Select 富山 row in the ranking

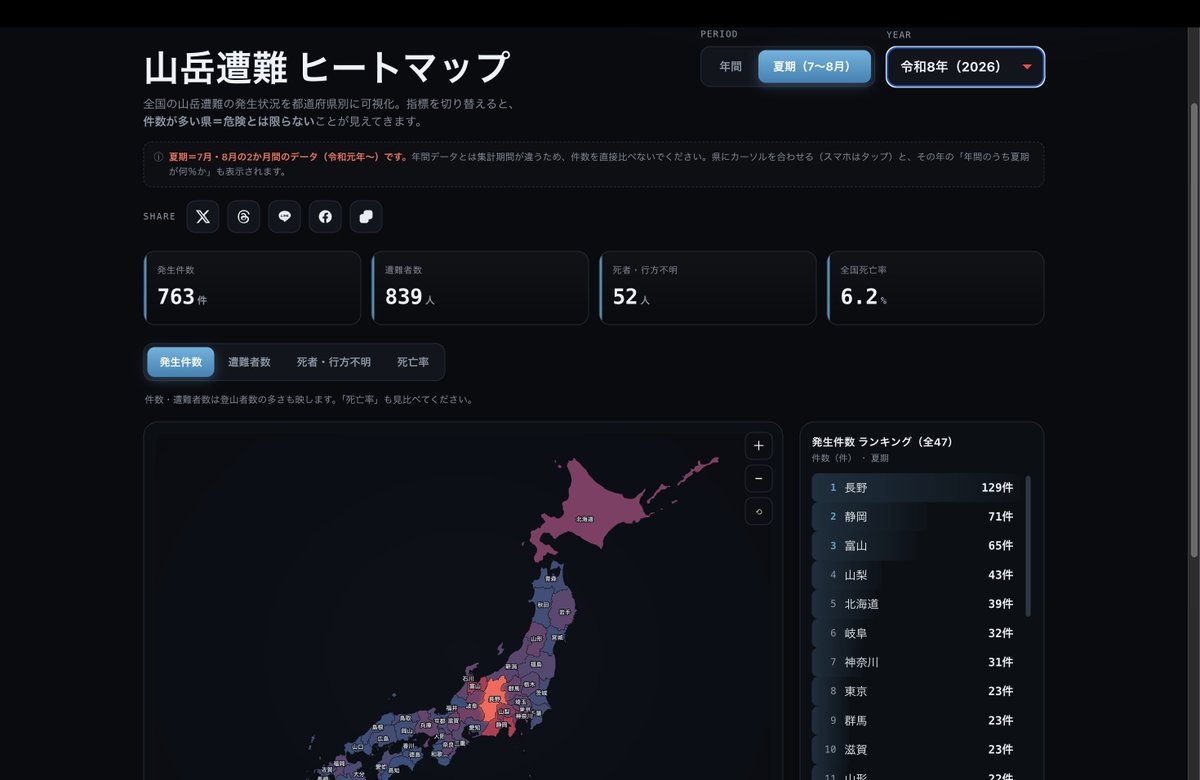point(916,546)
